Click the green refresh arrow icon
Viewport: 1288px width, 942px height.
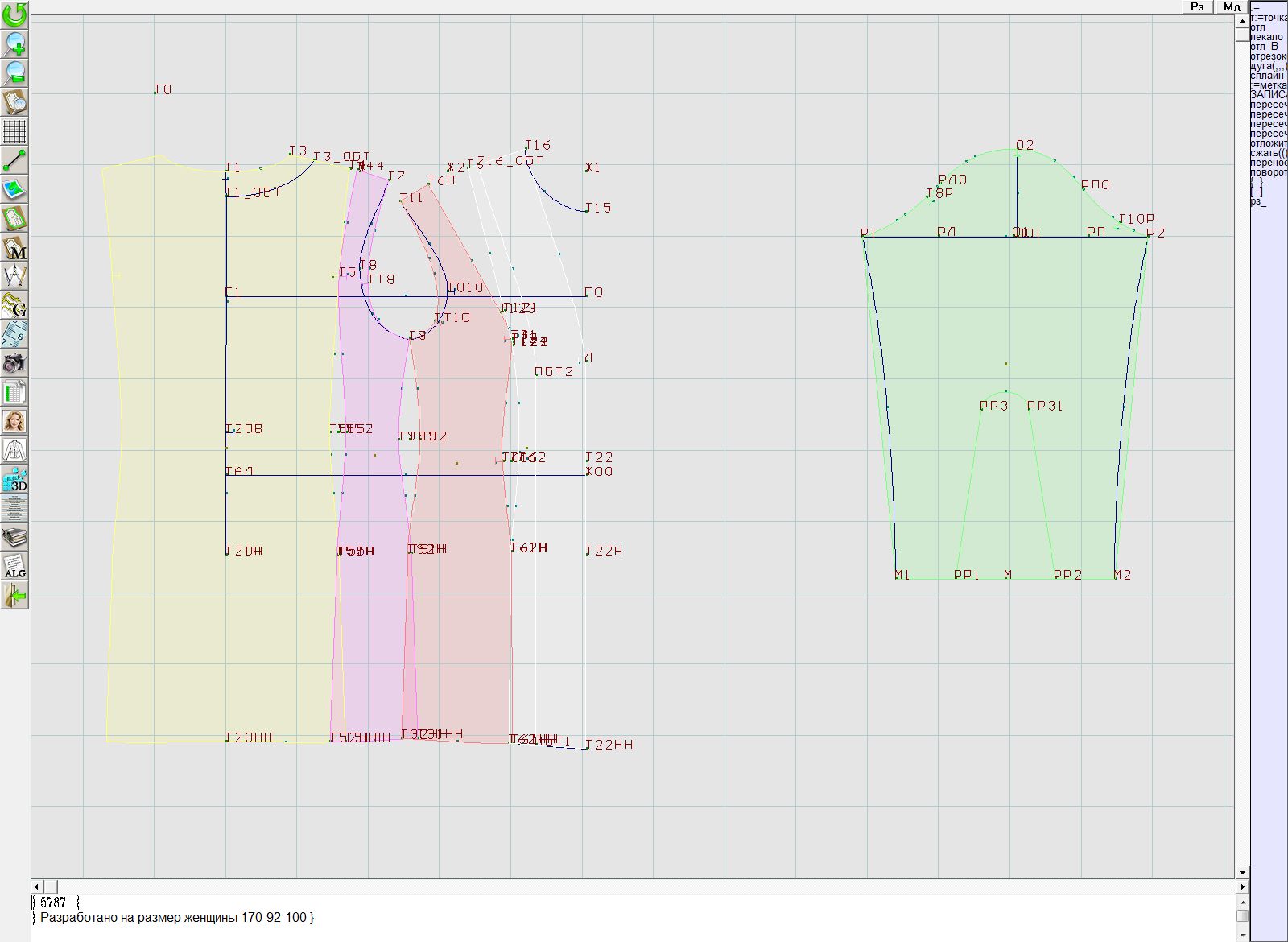(x=14, y=14)
